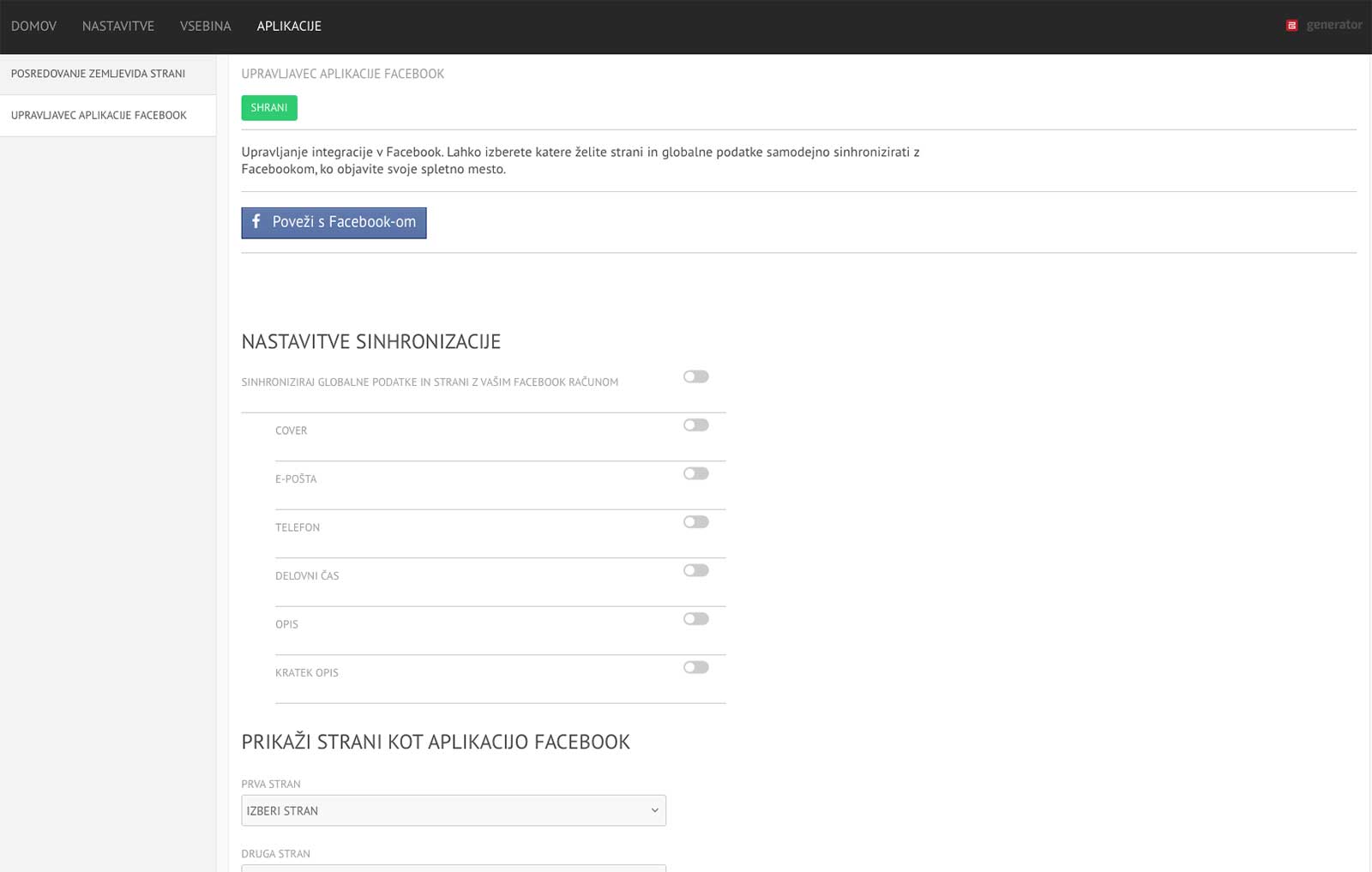Screen dimensions: 1372x872
Task: Toggle the global Facebook synchronization switch
Action: (695, 376)
